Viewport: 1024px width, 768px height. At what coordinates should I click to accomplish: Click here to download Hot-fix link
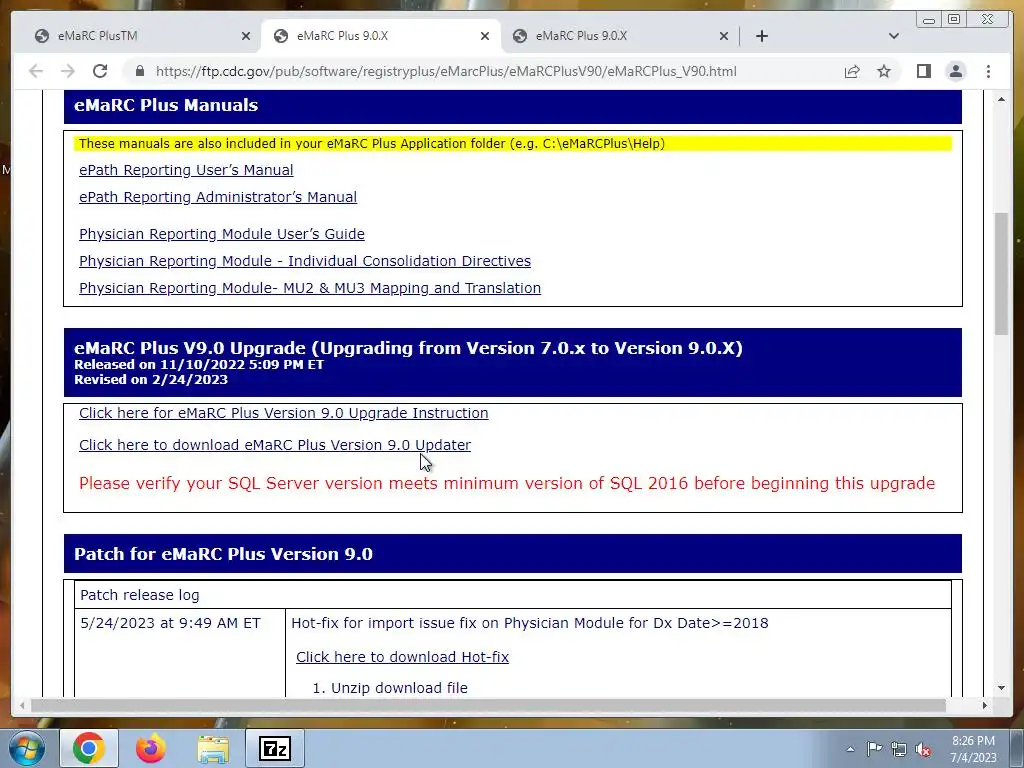coord(402,657)
